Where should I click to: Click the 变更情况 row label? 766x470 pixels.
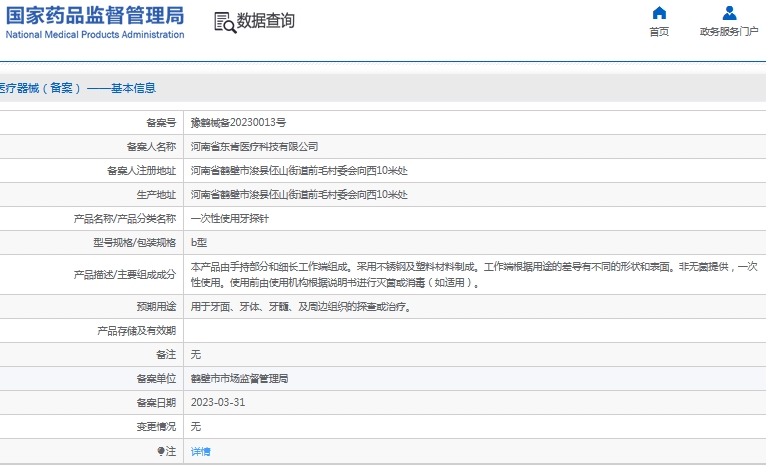point(156,427)
